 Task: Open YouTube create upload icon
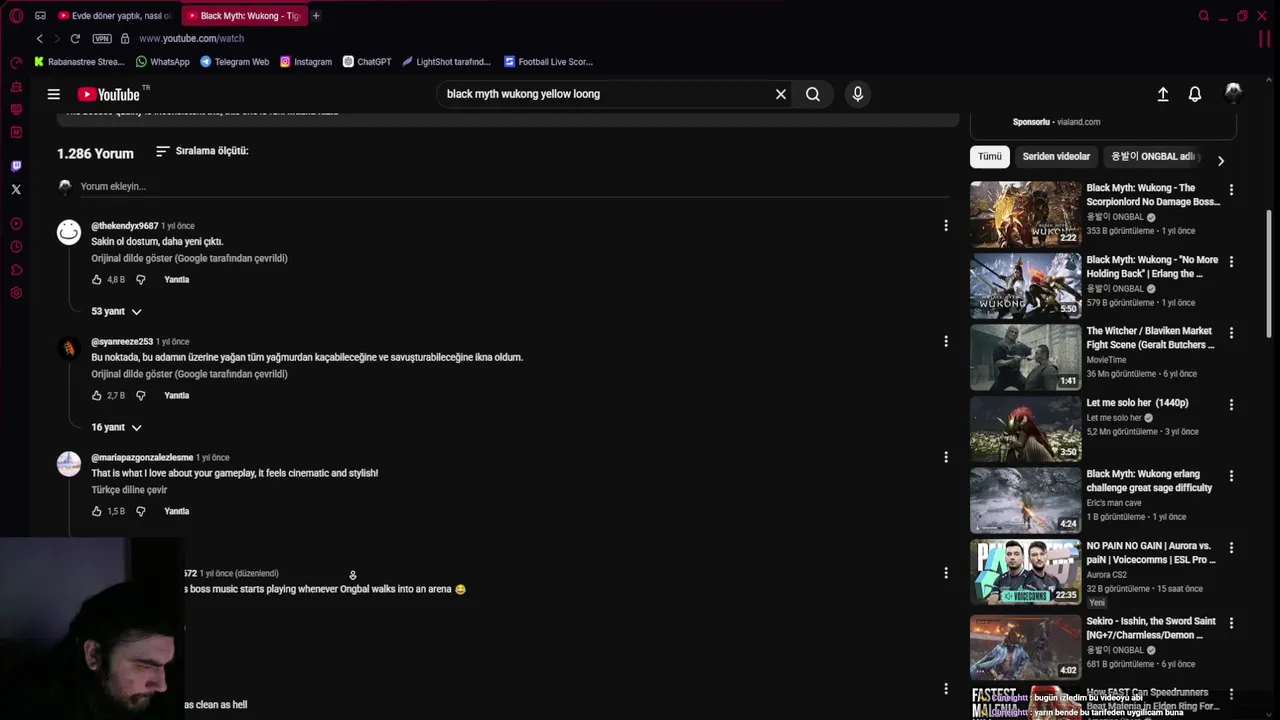[x=1163, y=94]
